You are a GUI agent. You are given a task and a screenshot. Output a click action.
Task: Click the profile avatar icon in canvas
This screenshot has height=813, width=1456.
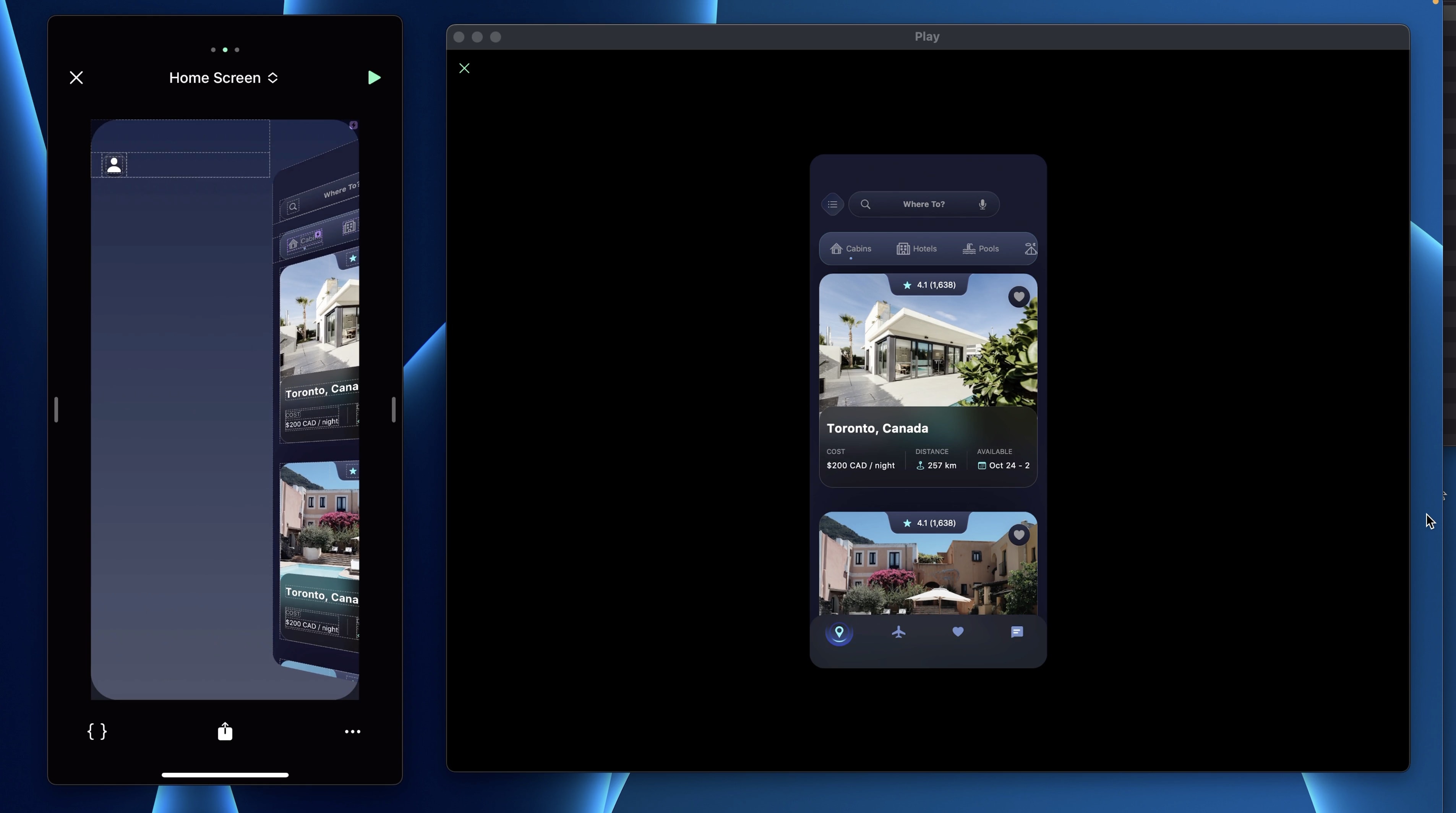pos(114,165)
